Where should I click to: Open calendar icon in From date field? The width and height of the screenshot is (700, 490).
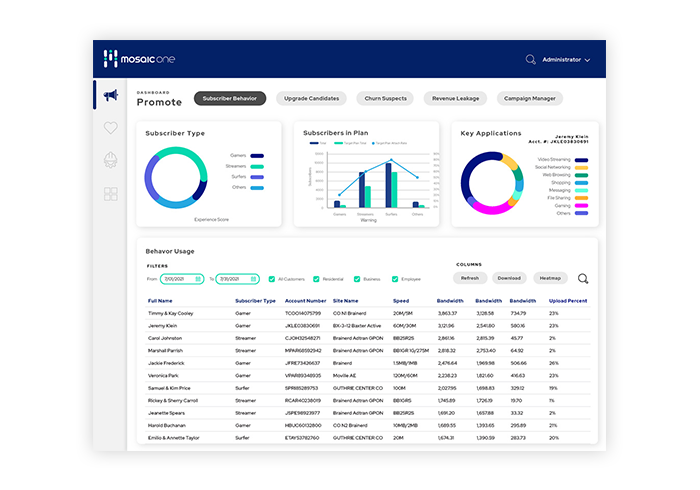199,279
